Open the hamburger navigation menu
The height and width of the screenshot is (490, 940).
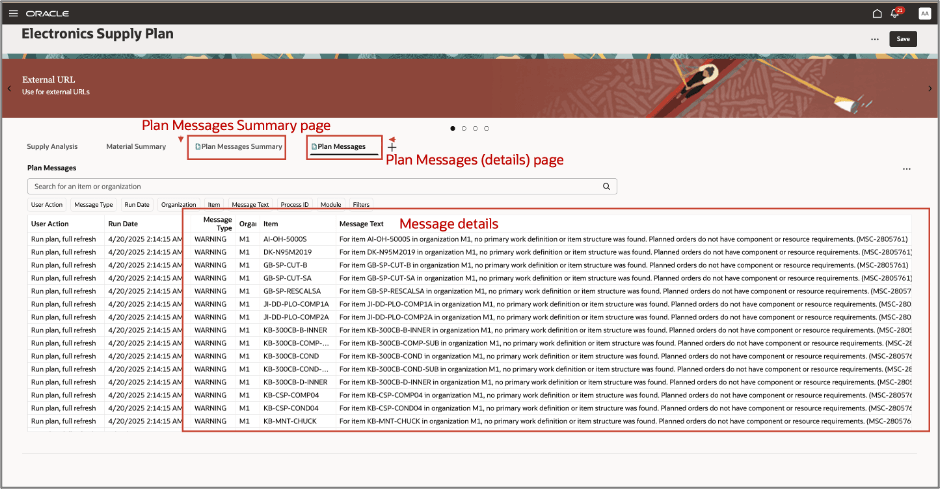pyautogui.click(x=13, y=13)
